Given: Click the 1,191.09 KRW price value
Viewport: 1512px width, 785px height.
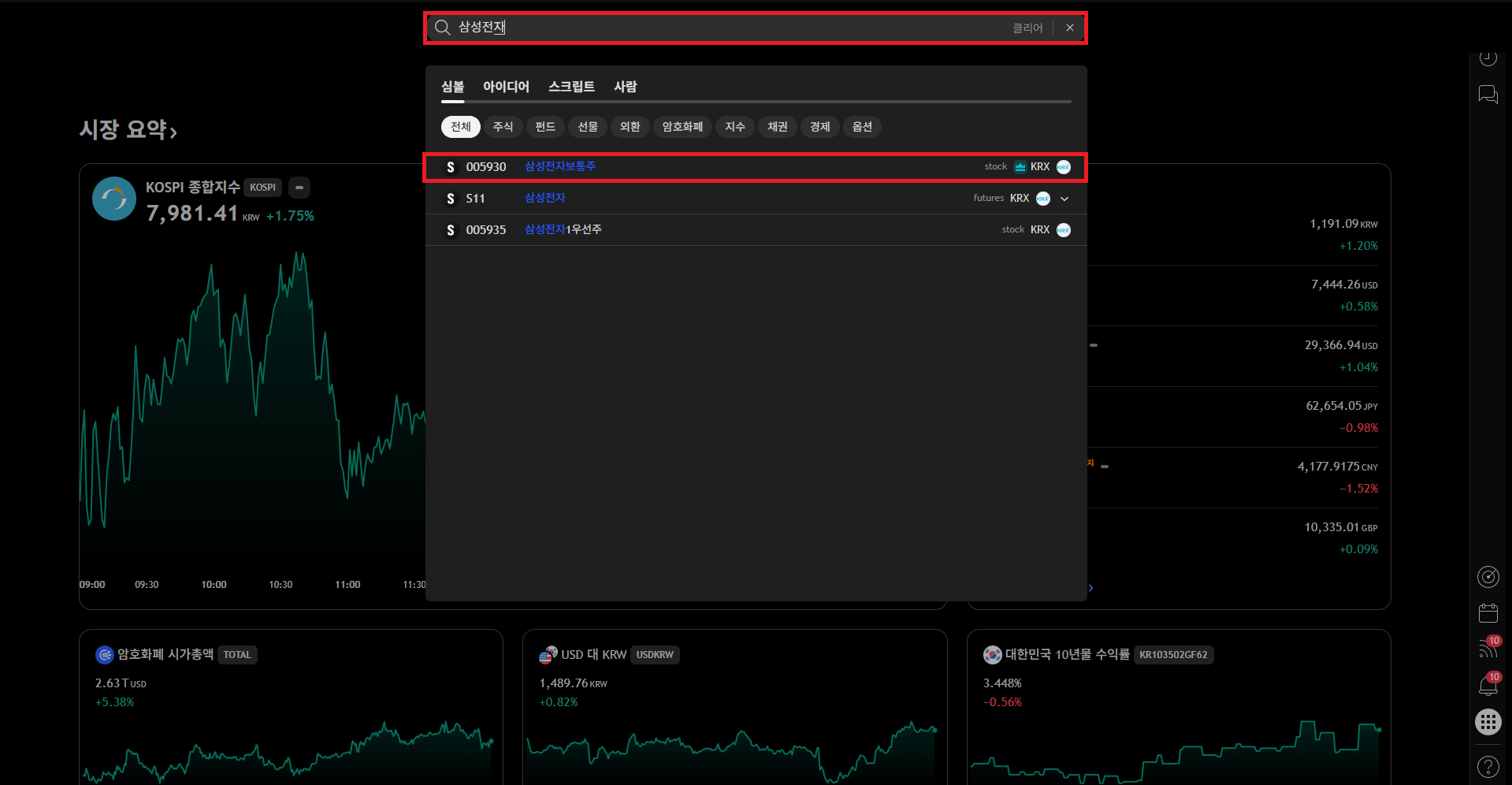Looking at the screenshot, I should [1343, 224].
